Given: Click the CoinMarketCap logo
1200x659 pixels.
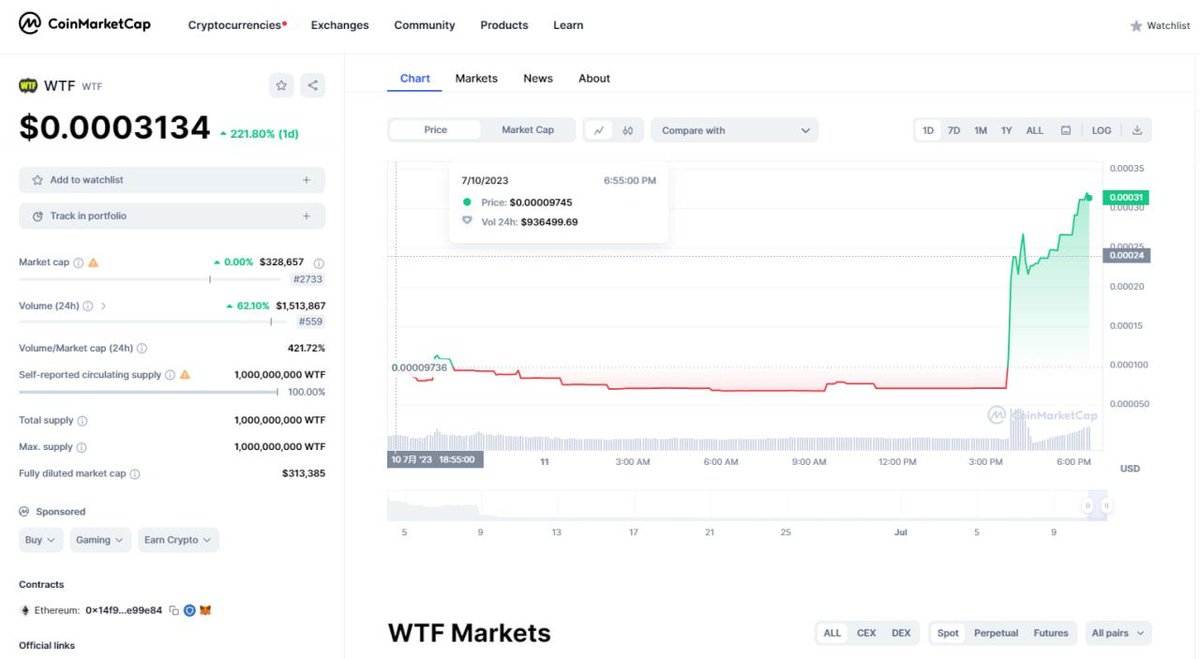Looking at the screenshot, I should click(x=85, y=24).
